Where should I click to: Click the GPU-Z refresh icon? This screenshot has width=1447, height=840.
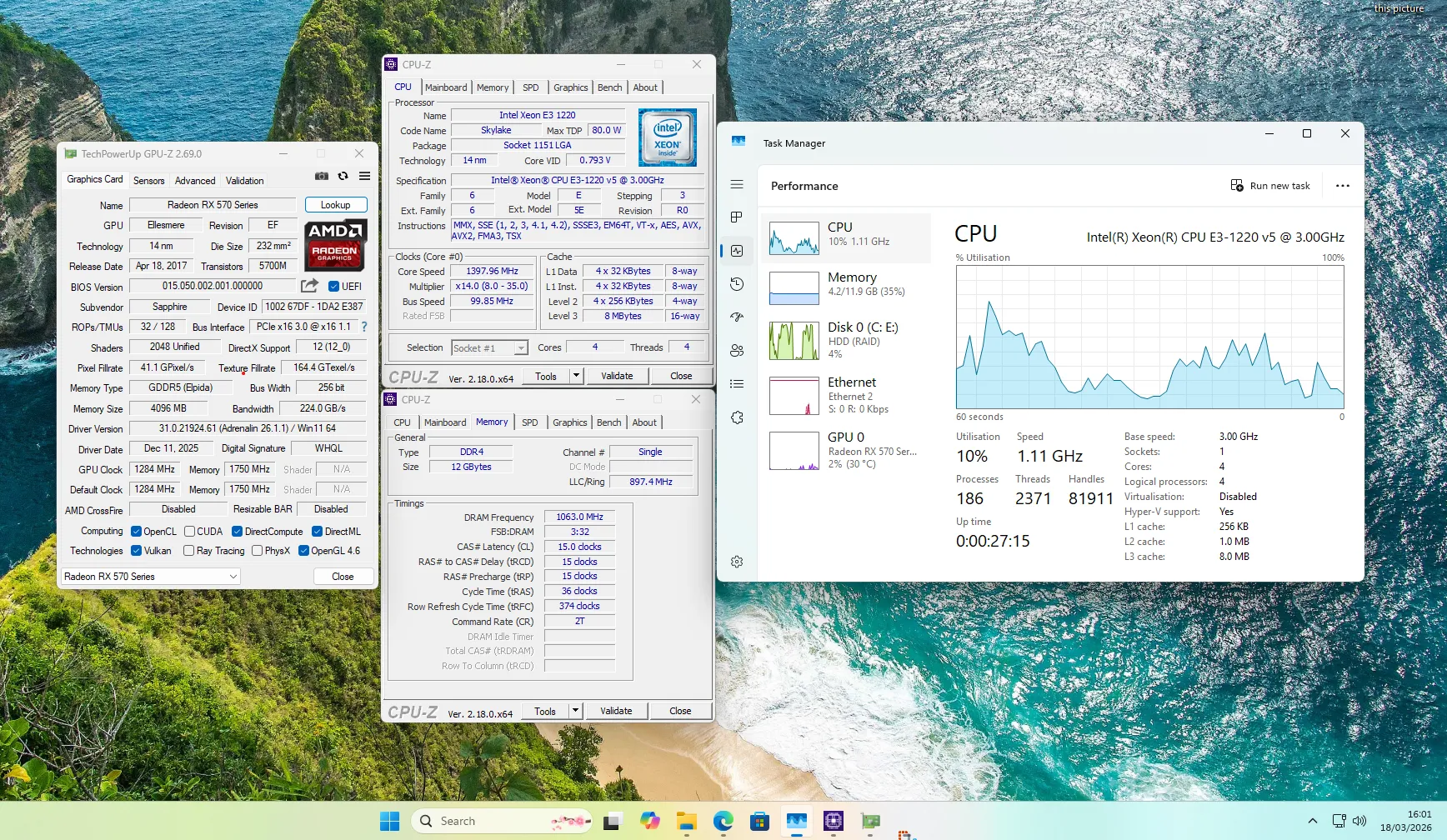click(343, 177)
